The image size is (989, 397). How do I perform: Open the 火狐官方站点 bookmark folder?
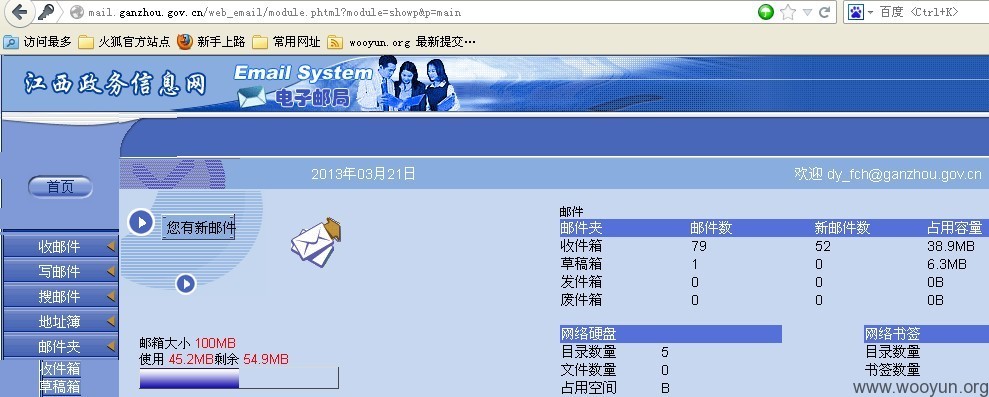124,42
